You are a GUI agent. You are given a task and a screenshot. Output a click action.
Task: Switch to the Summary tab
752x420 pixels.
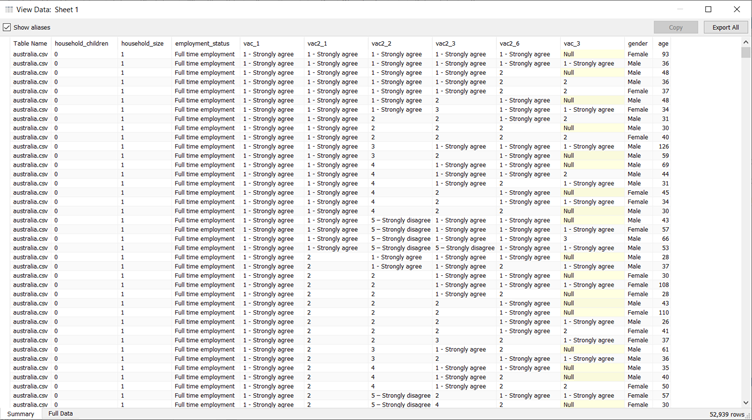(x=20, y=413)
